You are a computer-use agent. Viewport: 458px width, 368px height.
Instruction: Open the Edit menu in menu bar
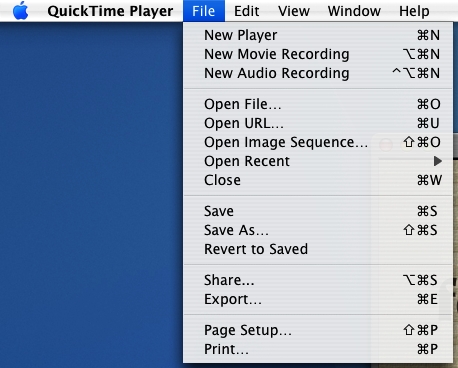coord(246,11)
